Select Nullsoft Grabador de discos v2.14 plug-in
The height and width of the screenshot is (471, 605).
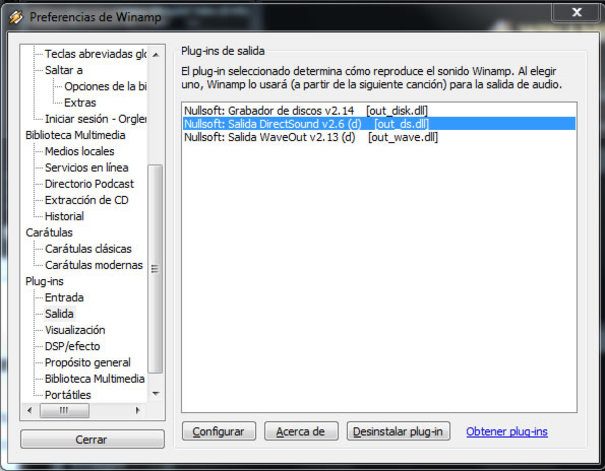pyautogui.click(x=379, y=111)
